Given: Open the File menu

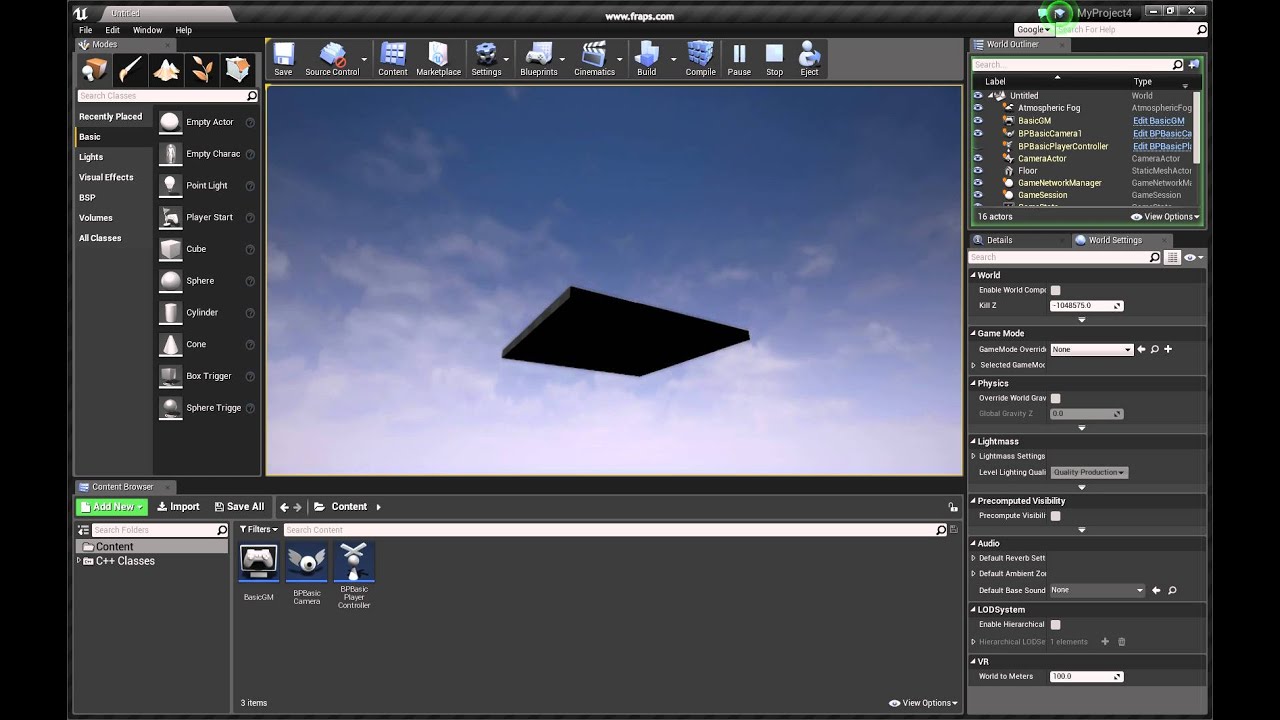Looking at the screenshot, I should (85, 30).
